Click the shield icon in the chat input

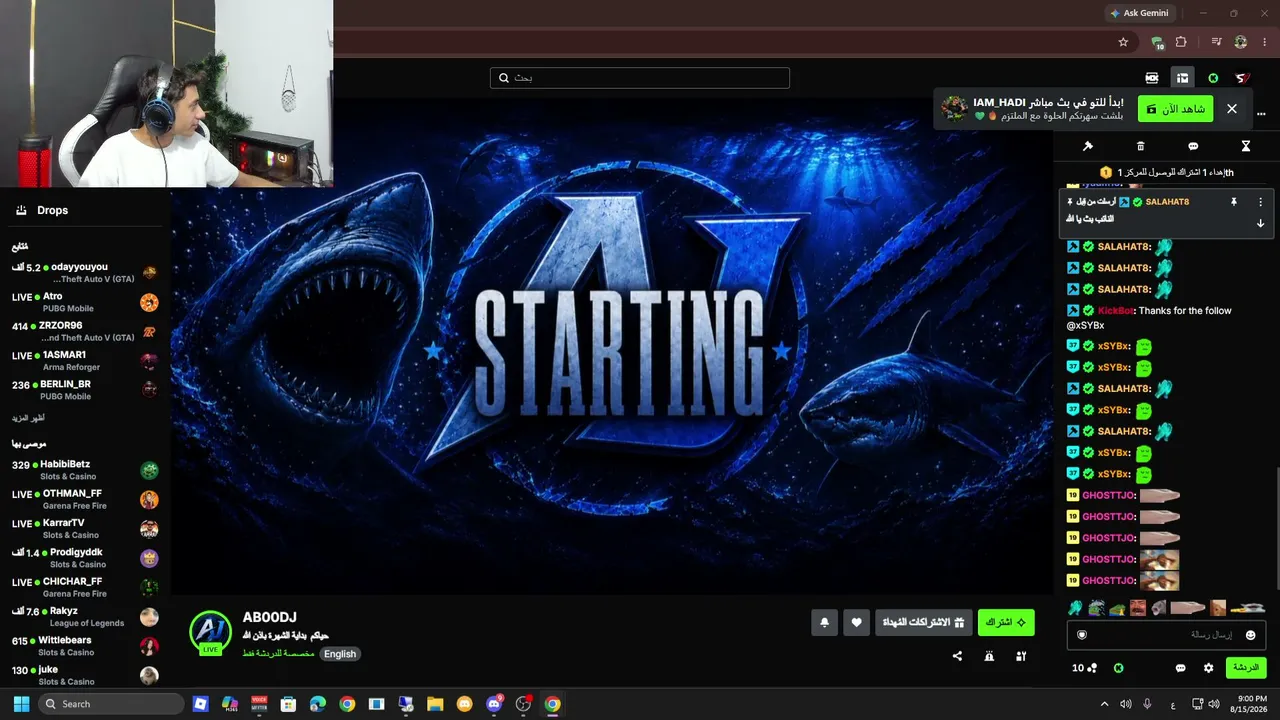(x=1082, y=635)
